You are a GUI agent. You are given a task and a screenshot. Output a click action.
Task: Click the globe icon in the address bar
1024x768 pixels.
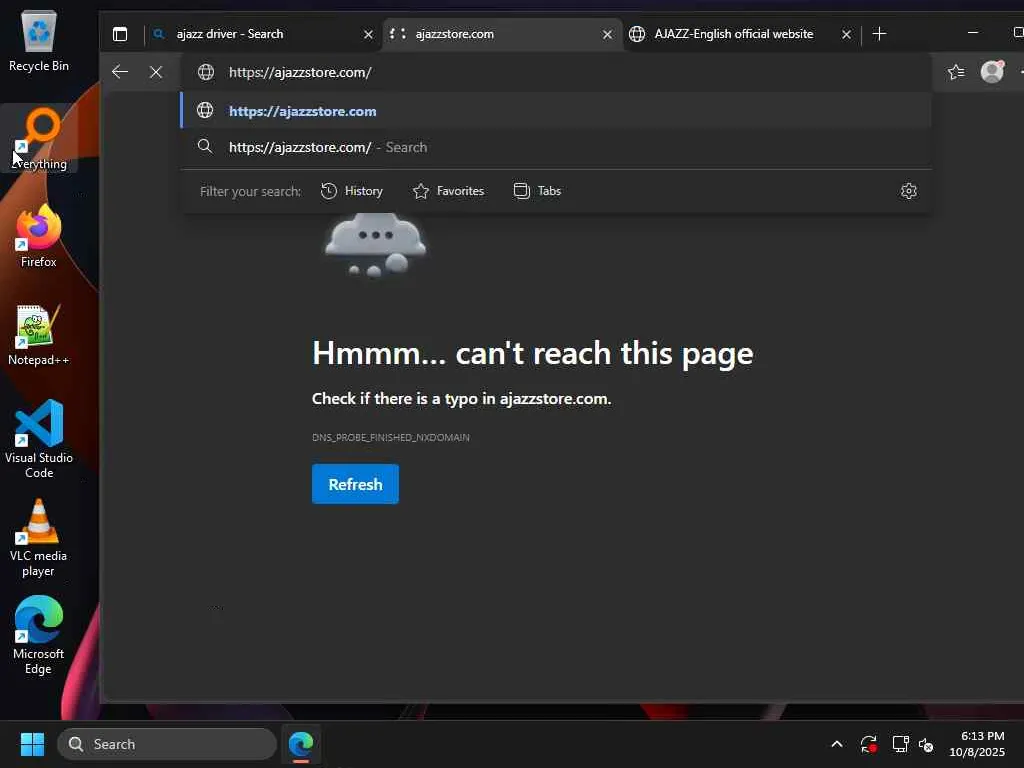click(206, 72)
